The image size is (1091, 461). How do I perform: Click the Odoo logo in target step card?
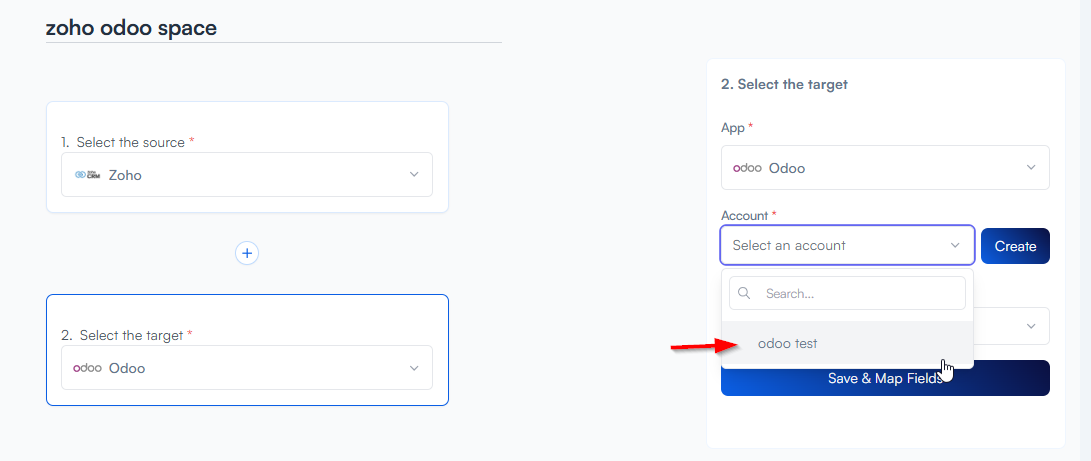click(x=88, y=368)
